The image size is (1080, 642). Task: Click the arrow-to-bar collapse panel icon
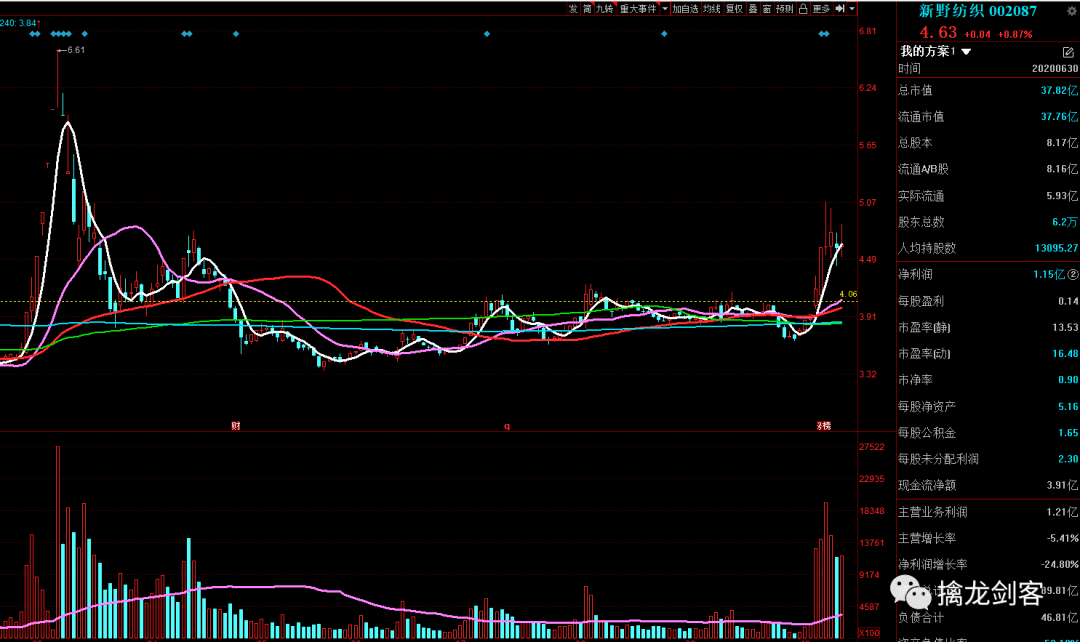click(x=841, y=9)
